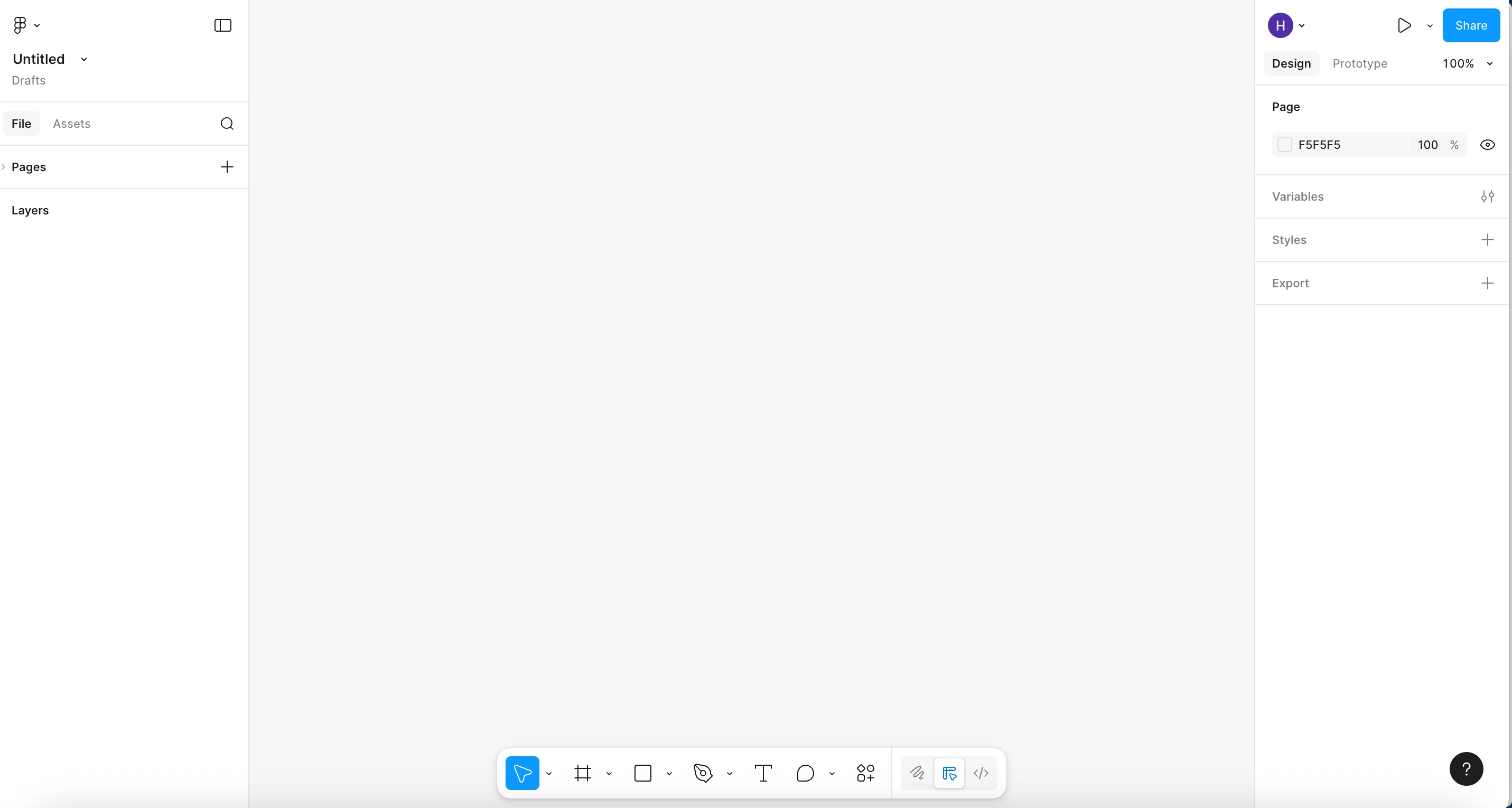
Task: Open the Figma main menu
Action: tap(25, 25)
